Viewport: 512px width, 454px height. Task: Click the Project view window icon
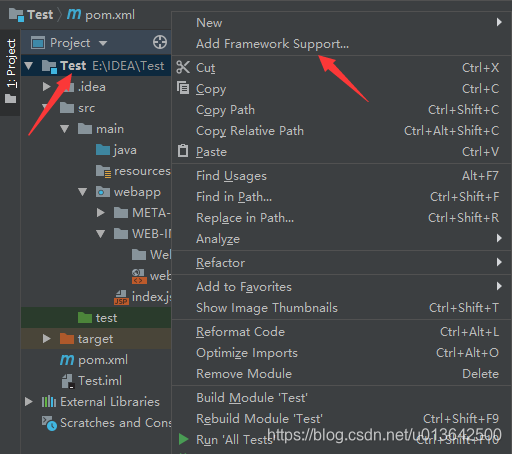[38, 43]
